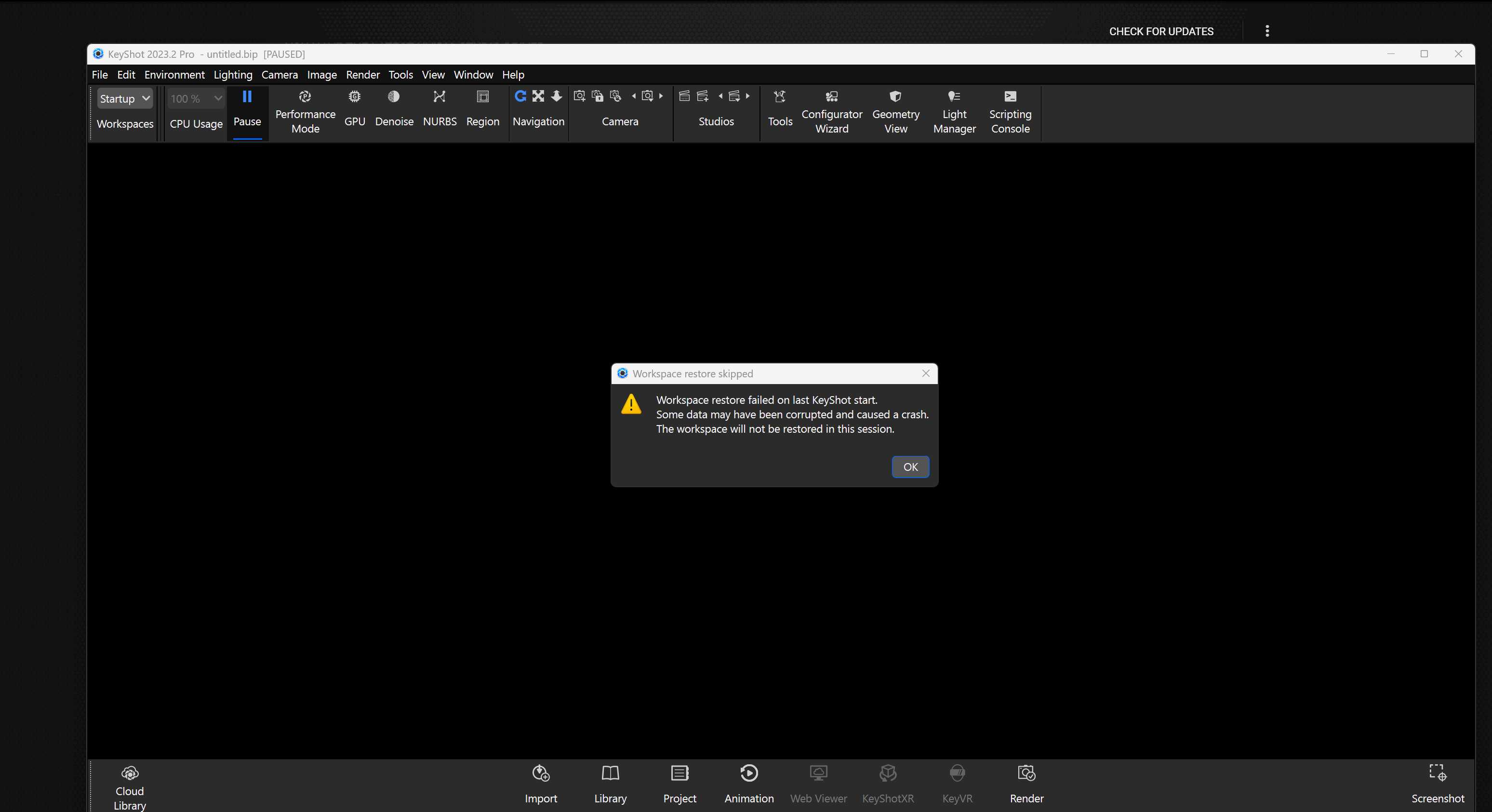This screenshot has width=1492, height=812.
Task: Go to previous camera arrow
Action: coord(634,96)
